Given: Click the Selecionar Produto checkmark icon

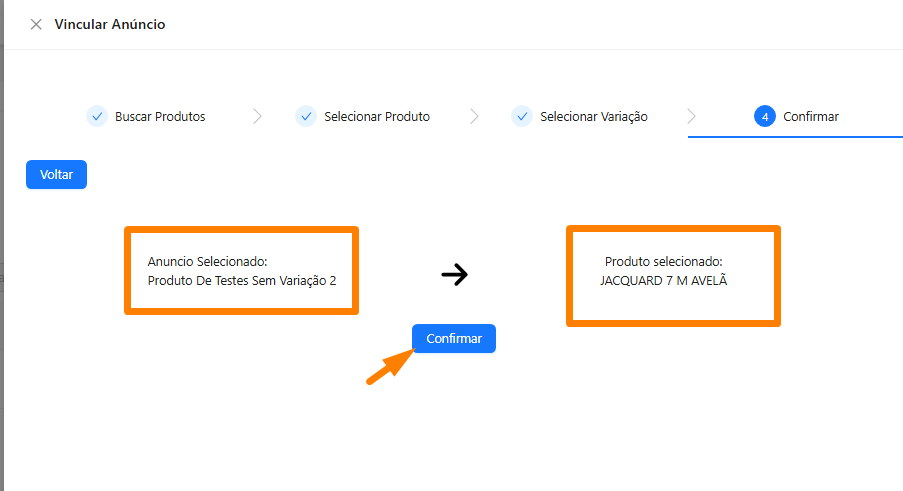Looking at the screenshot, I should pos(306,116).
